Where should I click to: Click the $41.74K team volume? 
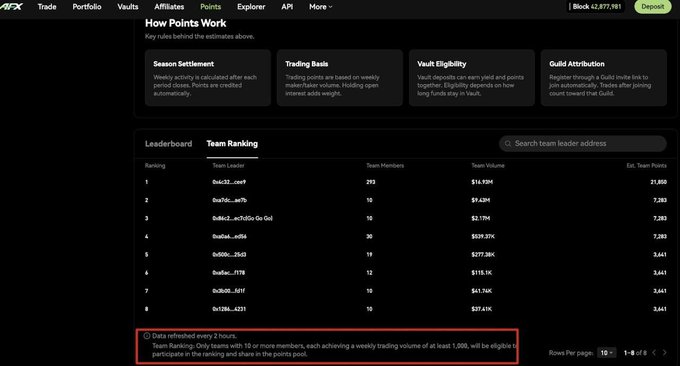coord(482,291)
